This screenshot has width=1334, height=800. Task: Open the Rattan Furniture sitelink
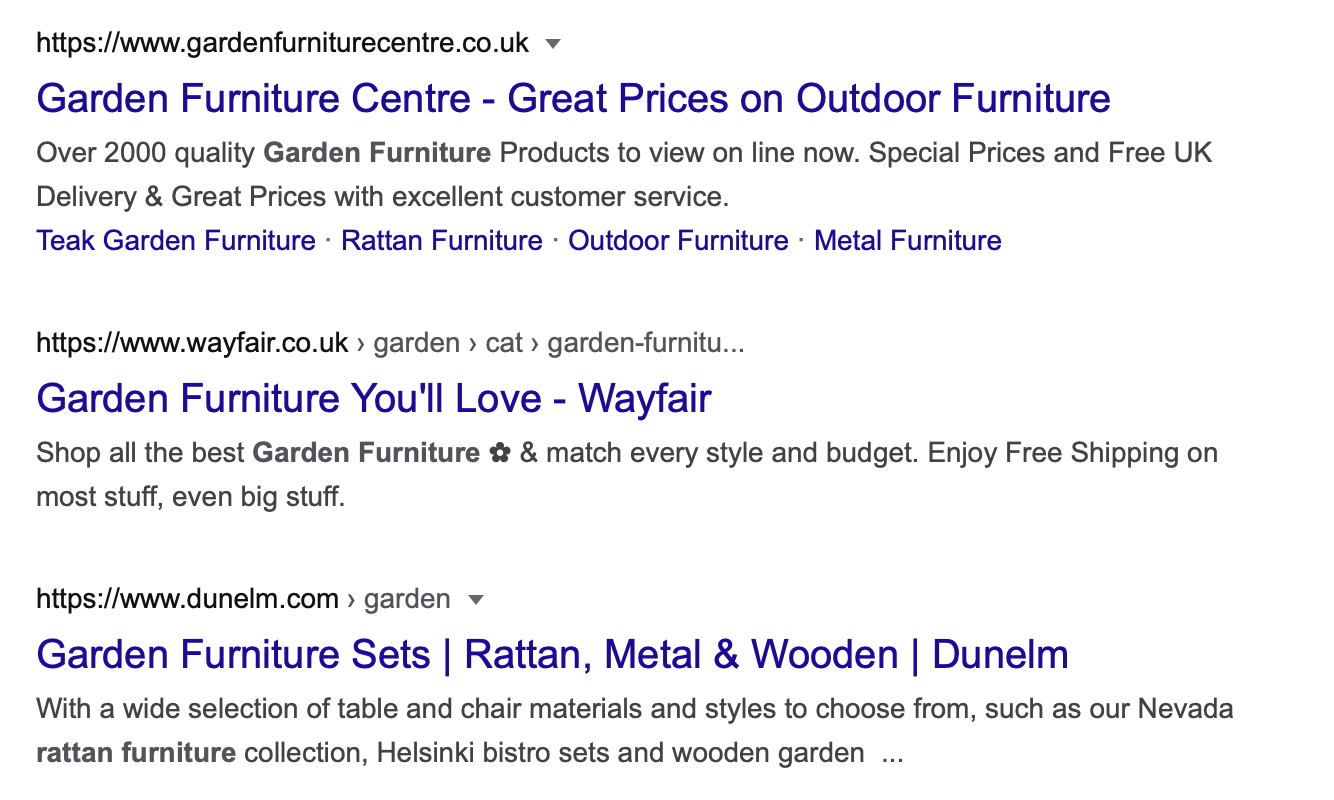point(442,241)
